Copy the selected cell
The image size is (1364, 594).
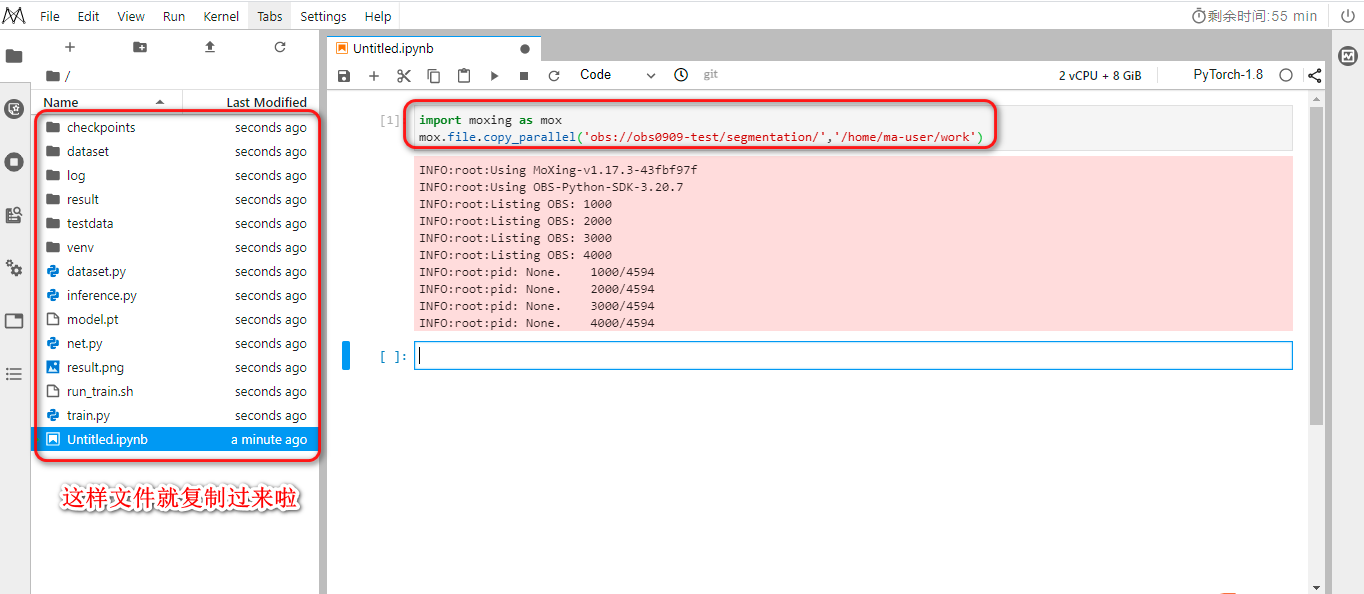pyautogui.click(x=434, y=75)
